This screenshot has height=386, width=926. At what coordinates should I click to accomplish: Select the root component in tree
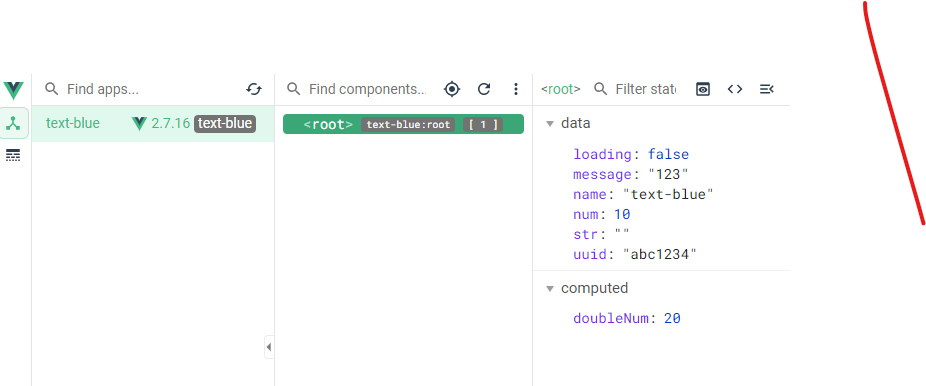[403, 124]
